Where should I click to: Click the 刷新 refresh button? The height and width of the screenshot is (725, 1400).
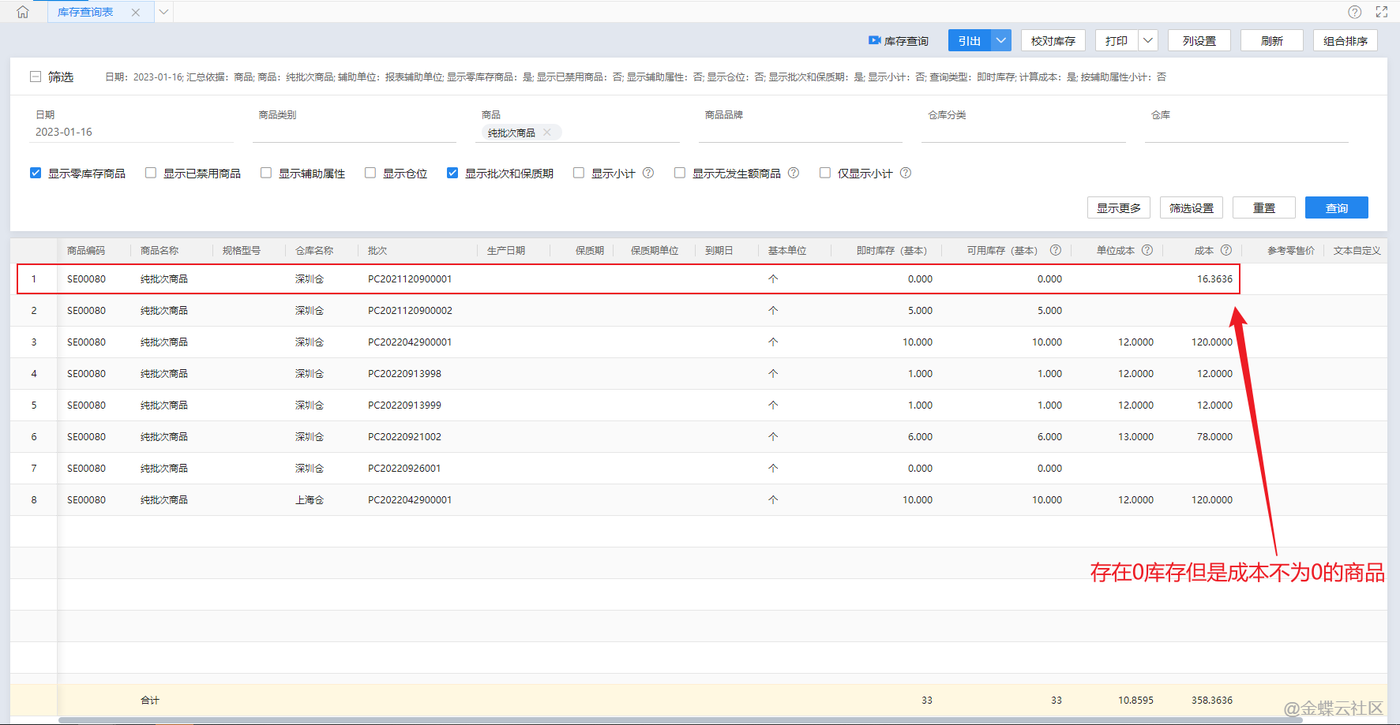[x=1272, y=41]
